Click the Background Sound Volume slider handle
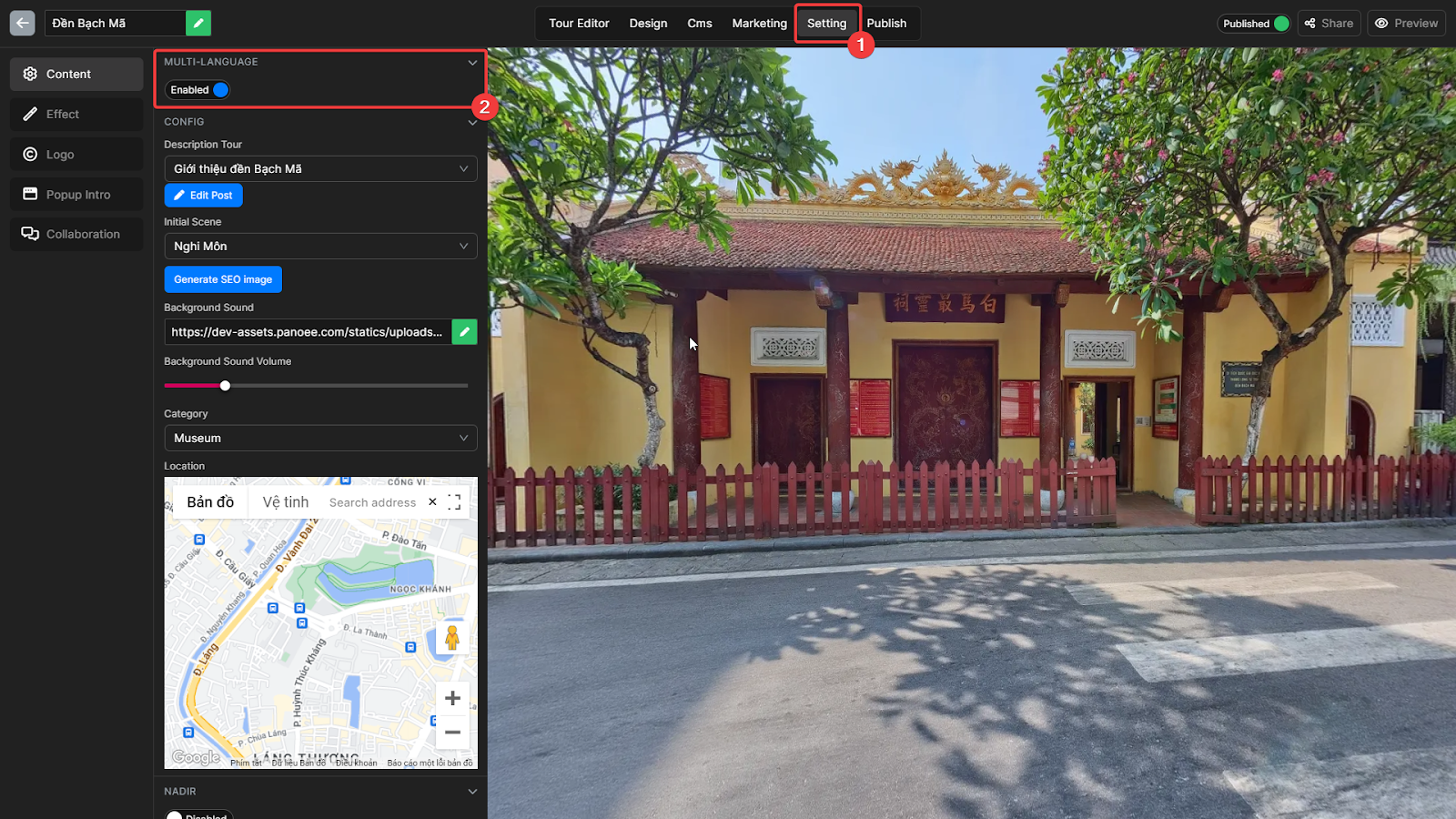1456x819 pixels. [225, 386]
